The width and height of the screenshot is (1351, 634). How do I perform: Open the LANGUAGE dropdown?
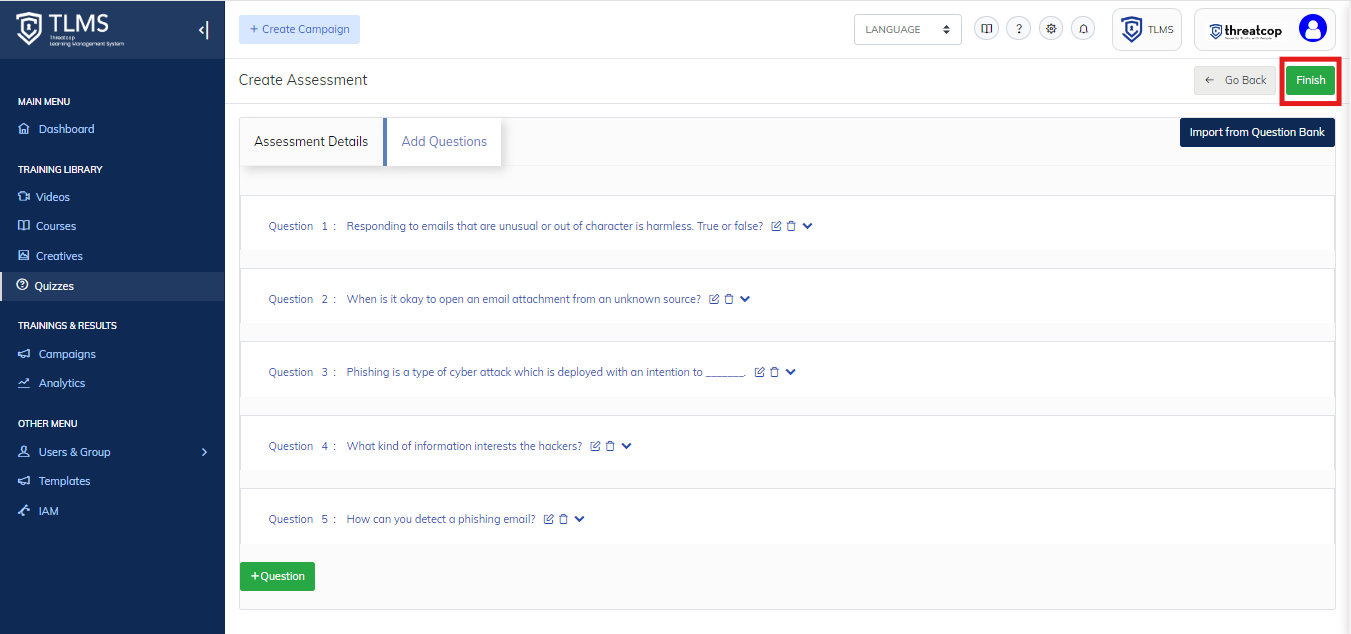pyautogui.click(x=908, y=29)
